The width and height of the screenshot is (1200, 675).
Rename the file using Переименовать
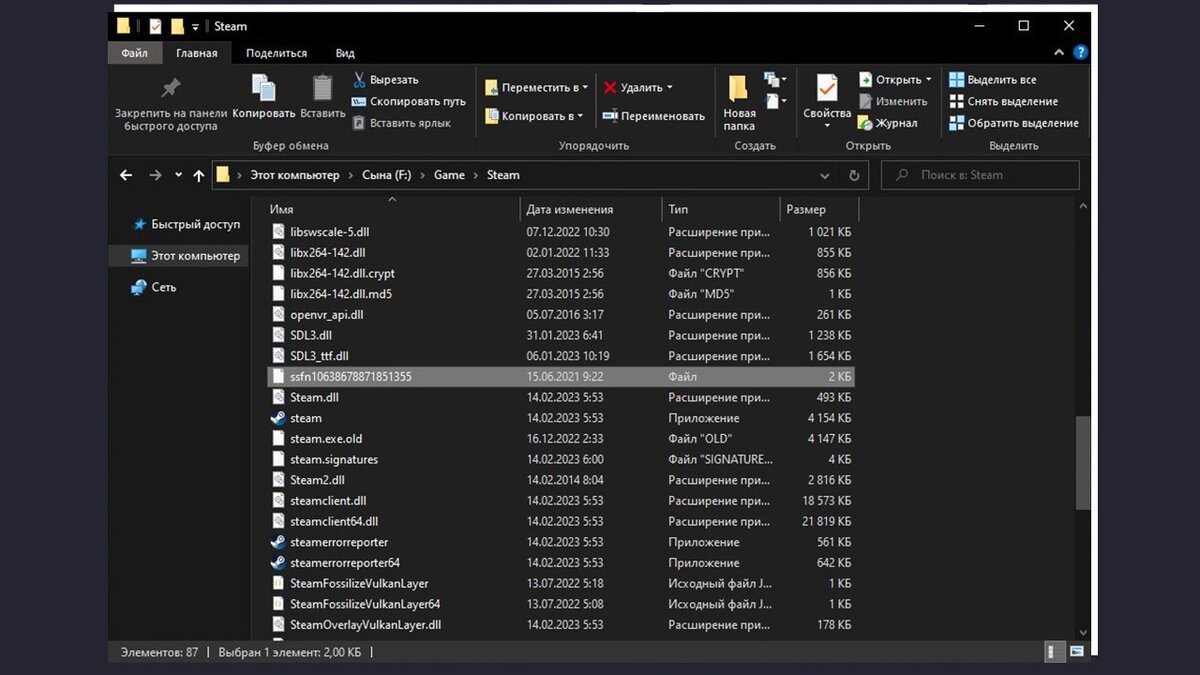(654, 116)
